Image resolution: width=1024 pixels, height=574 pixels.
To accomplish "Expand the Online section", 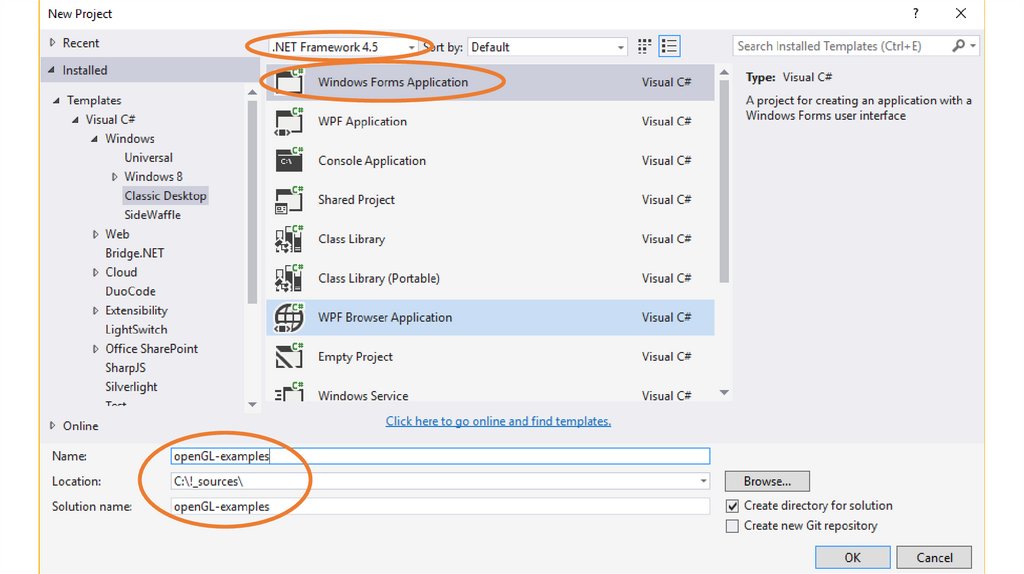I will point(52,426).
